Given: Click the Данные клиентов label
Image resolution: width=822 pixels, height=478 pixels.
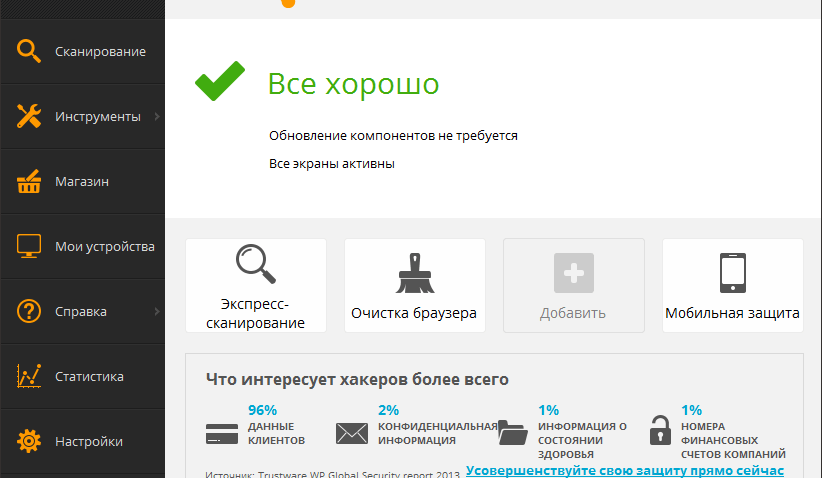Looking at the screenshot, I should [x=276, y=433].
